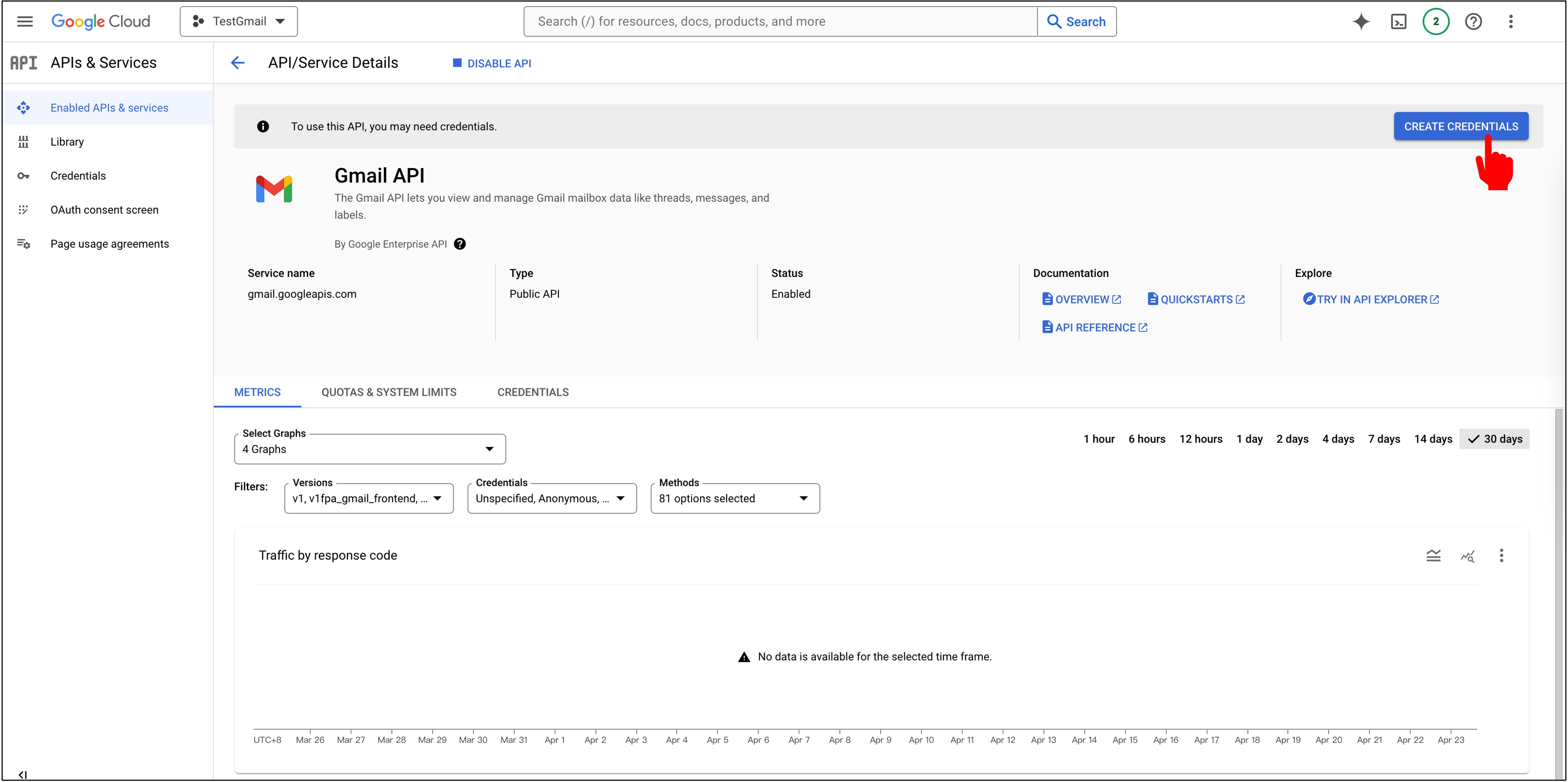Click the Traffic by response code title
Viewport: 1568px width, 782px height.
327,556
